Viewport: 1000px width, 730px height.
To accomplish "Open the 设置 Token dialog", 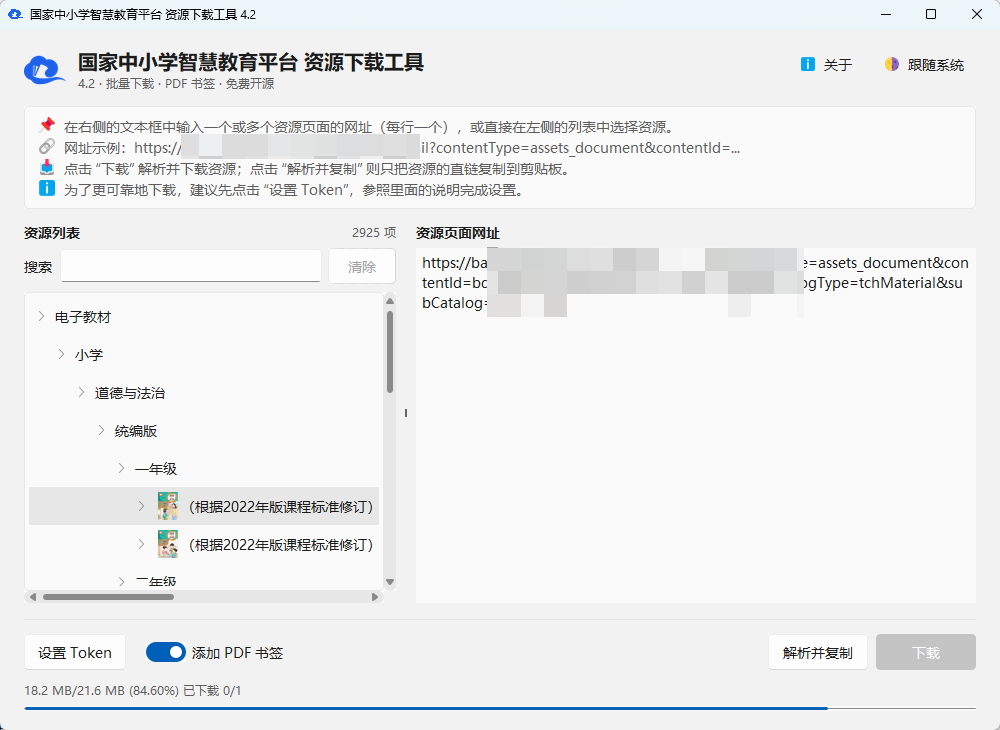I will tap(75, 652).
